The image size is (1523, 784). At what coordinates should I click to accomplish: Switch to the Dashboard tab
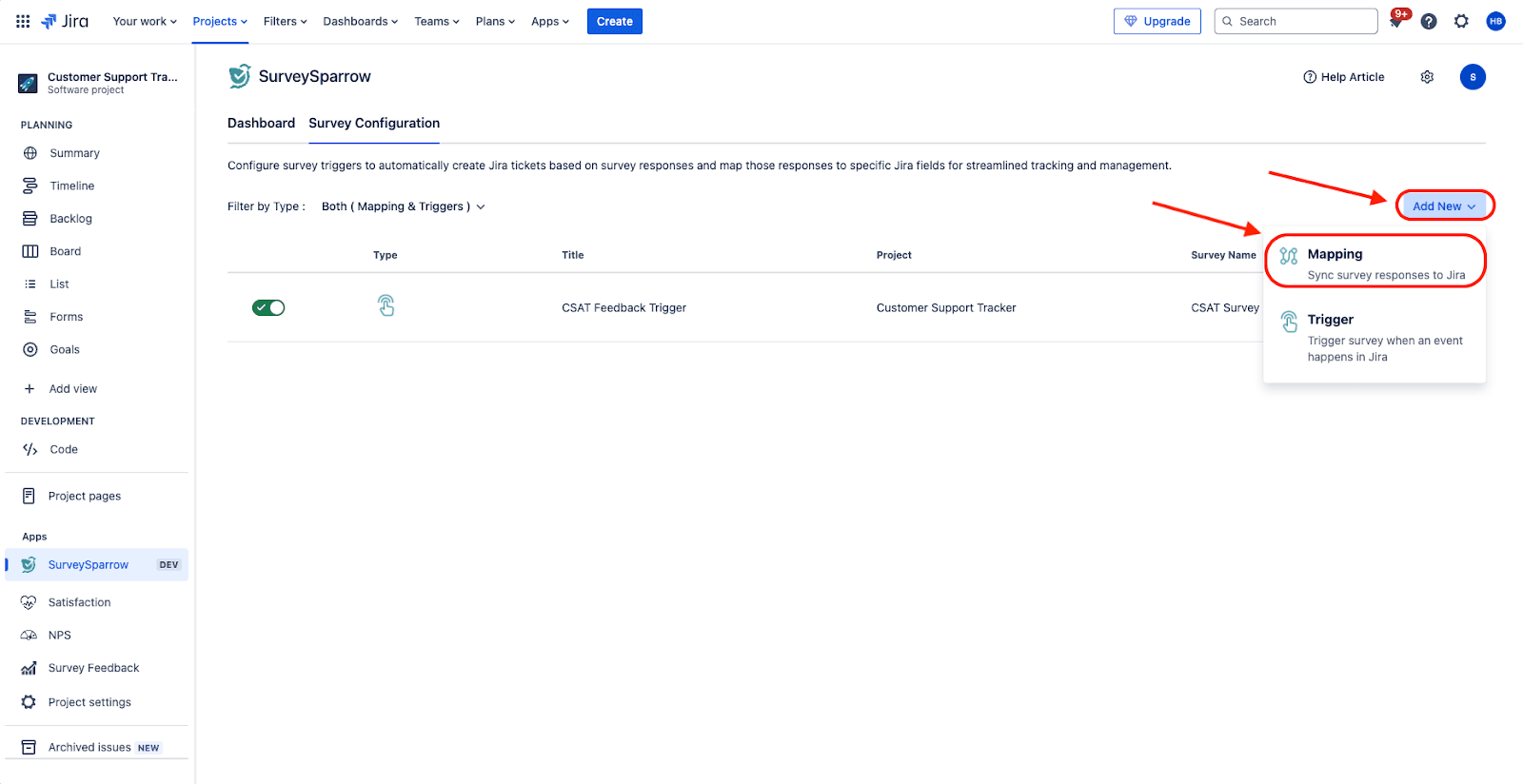[x=261, y=123]
